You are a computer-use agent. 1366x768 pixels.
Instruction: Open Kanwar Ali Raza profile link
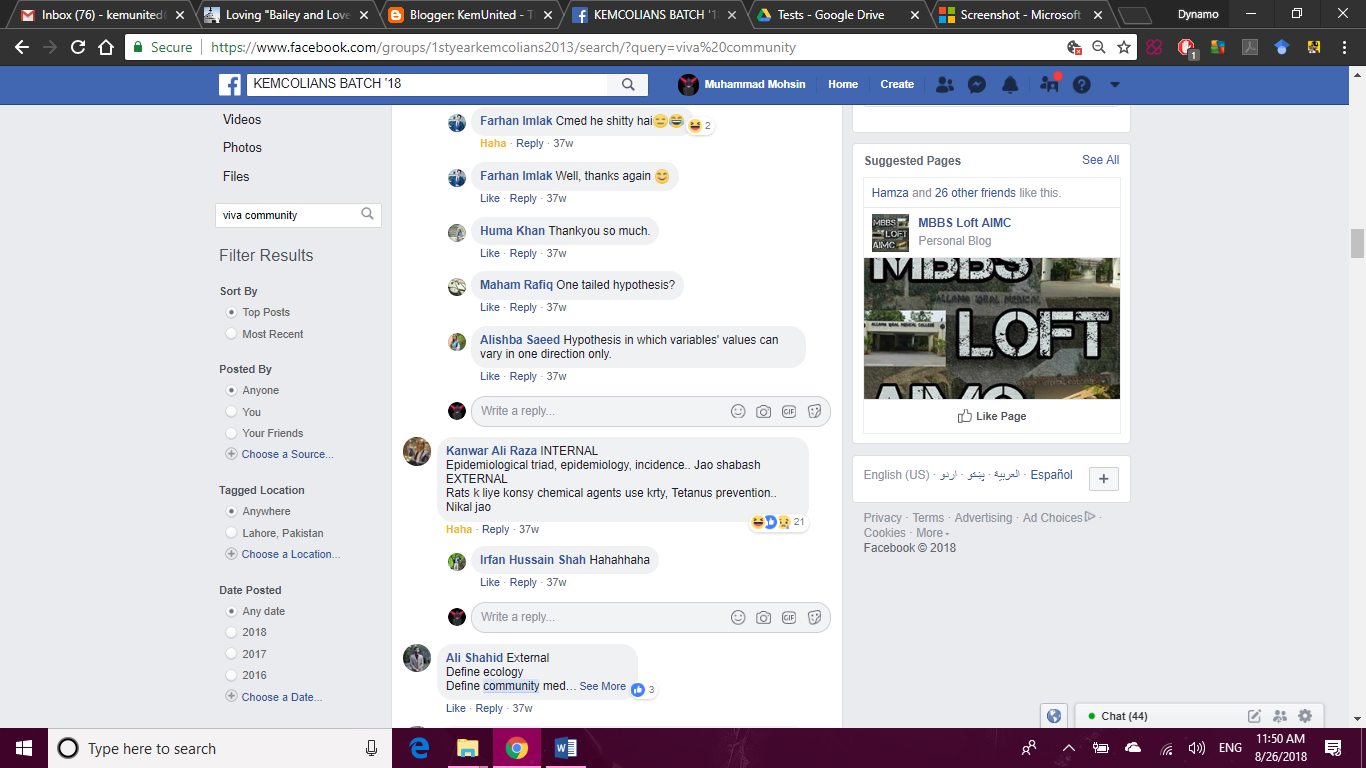click(492, 451)
